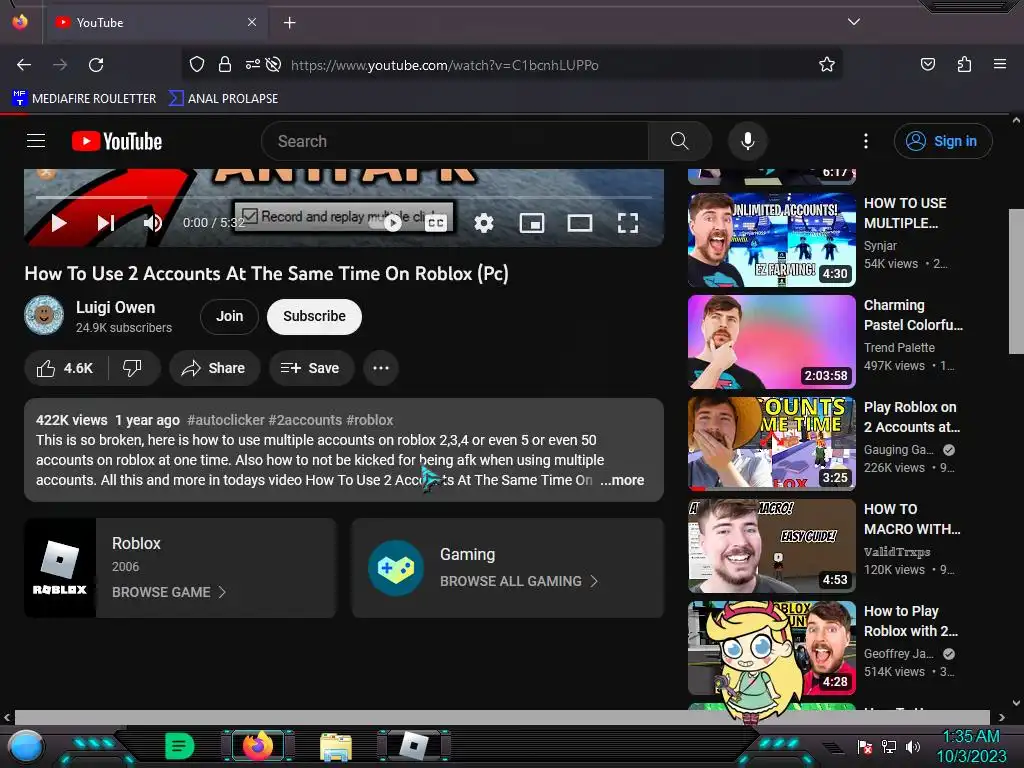Subscribe to Luigi Owen

point(314,317)
